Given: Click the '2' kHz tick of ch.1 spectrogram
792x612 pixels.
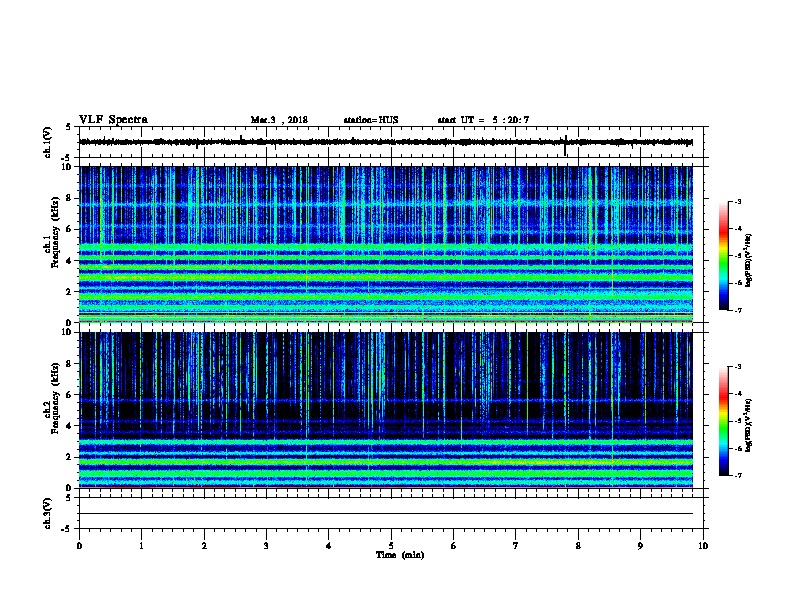Looking at the screenshot, I should click(x=70, y=291).
